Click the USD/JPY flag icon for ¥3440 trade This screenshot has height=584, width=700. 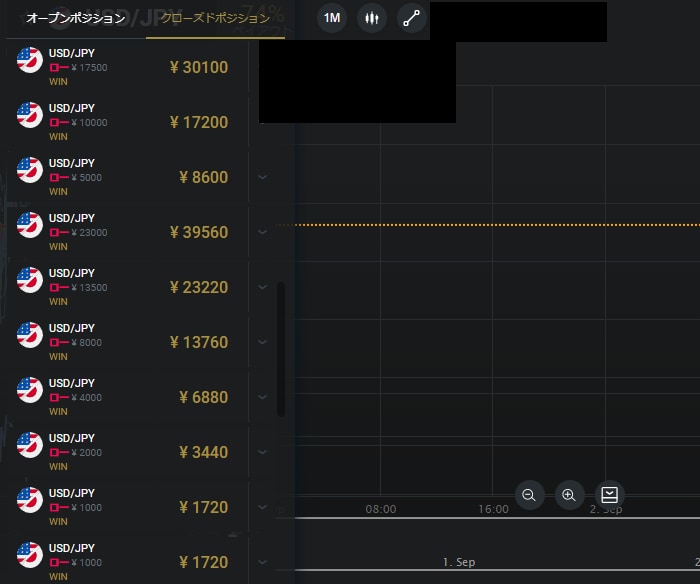pos(30,444)
